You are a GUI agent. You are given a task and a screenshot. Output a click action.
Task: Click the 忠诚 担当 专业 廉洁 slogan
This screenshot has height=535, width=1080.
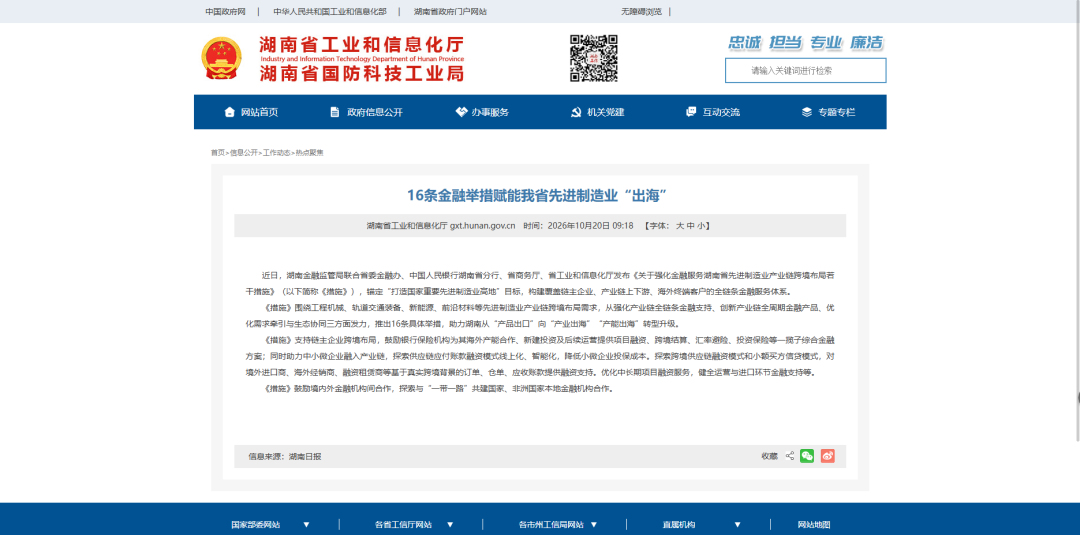[x=806, y=43]
